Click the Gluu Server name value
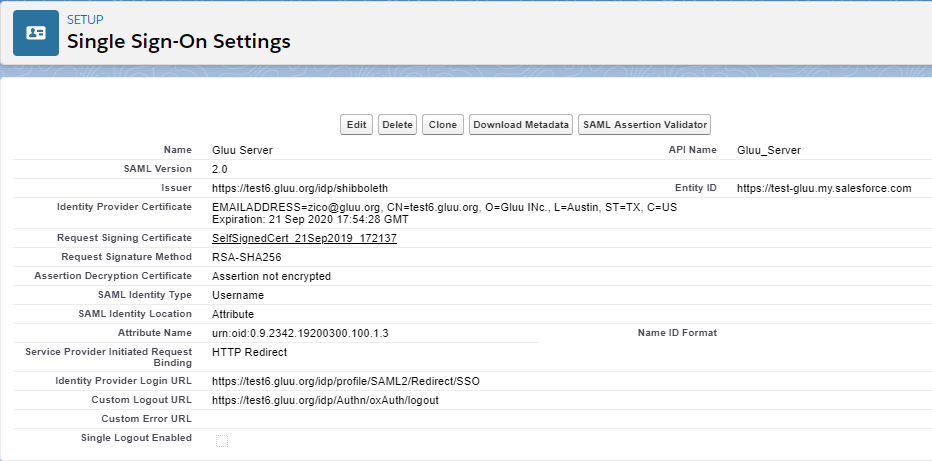This screenshot has height=461, width=932. pyautogui.click(x=242, y=150)
